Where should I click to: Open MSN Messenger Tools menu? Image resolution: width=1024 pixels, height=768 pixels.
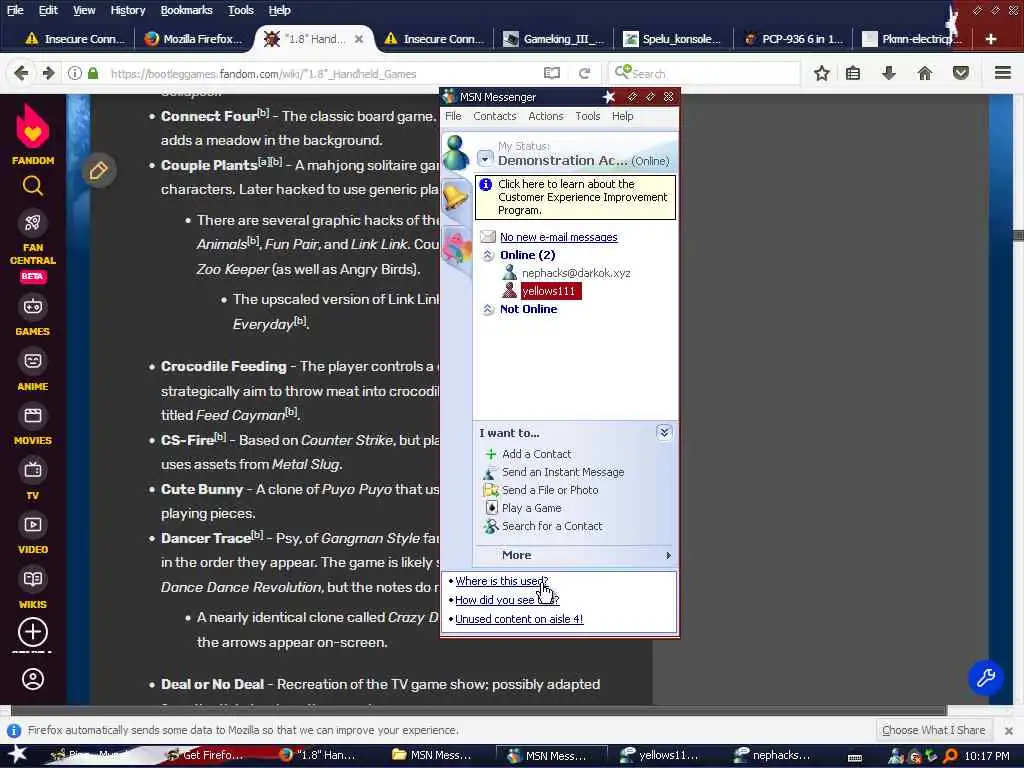[x=587, y=116]
